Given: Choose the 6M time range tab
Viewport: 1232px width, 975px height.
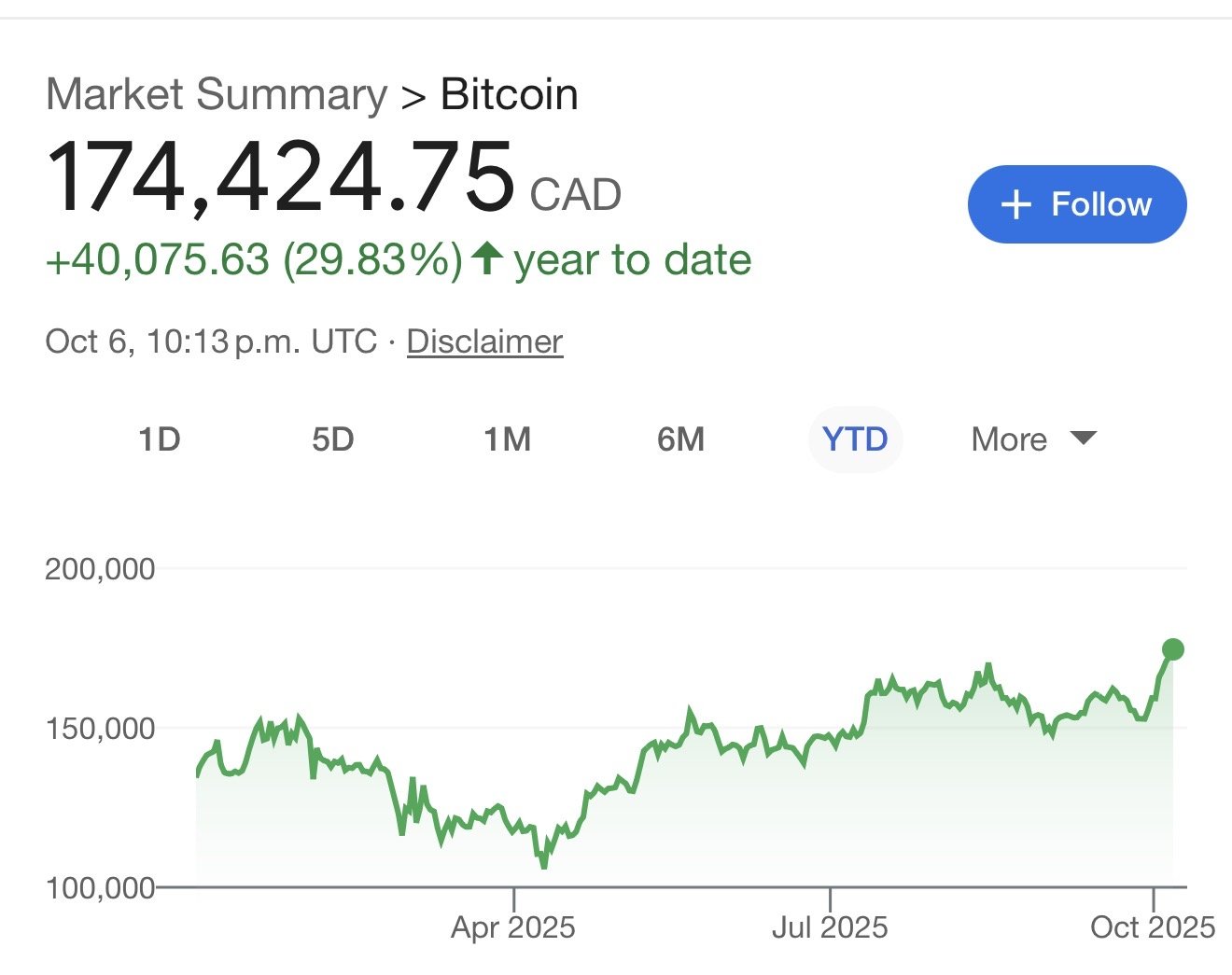Looking at the screenshot, I should point(680,439).
